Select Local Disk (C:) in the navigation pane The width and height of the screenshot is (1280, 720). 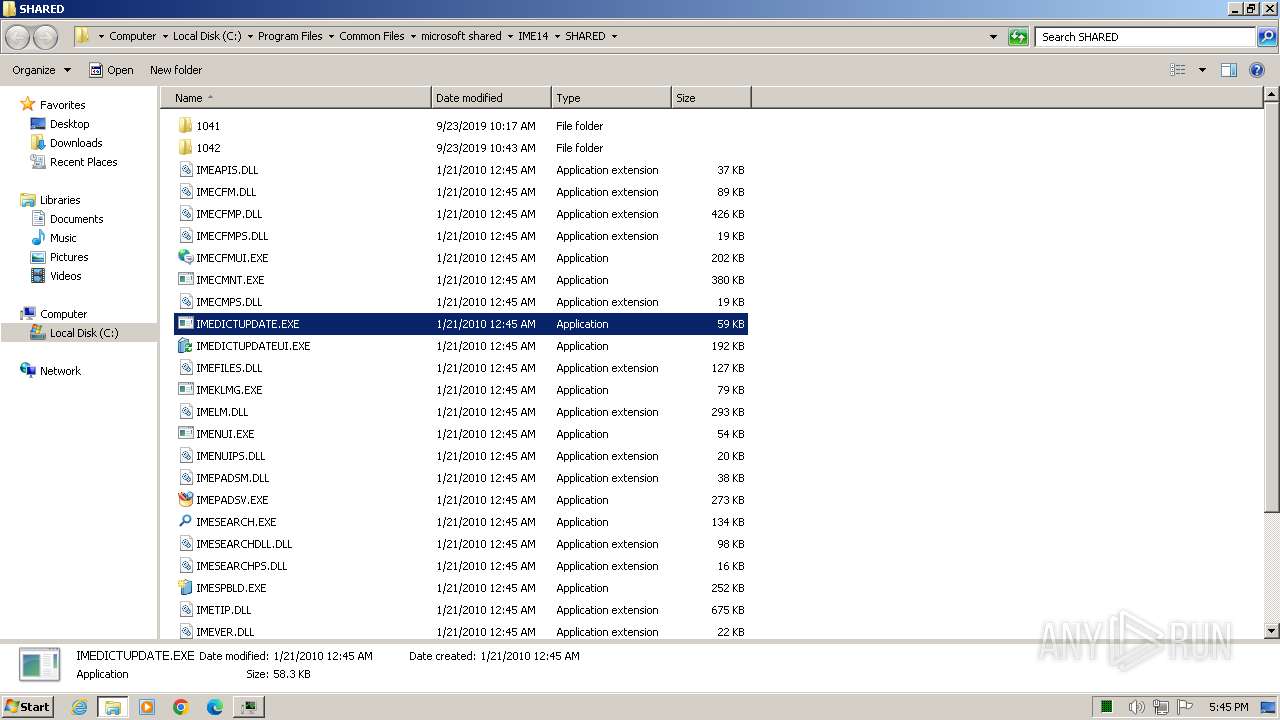(83, 333)
